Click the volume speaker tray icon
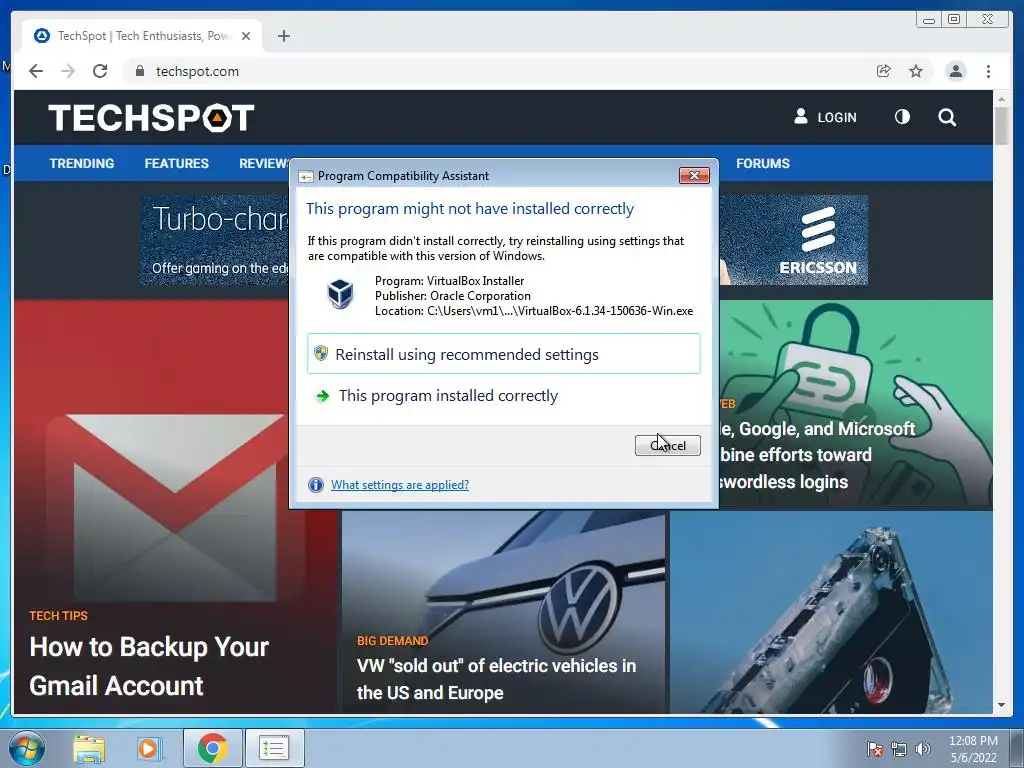The width and height of the screenshot is (1024, 768). pos(923,749)
